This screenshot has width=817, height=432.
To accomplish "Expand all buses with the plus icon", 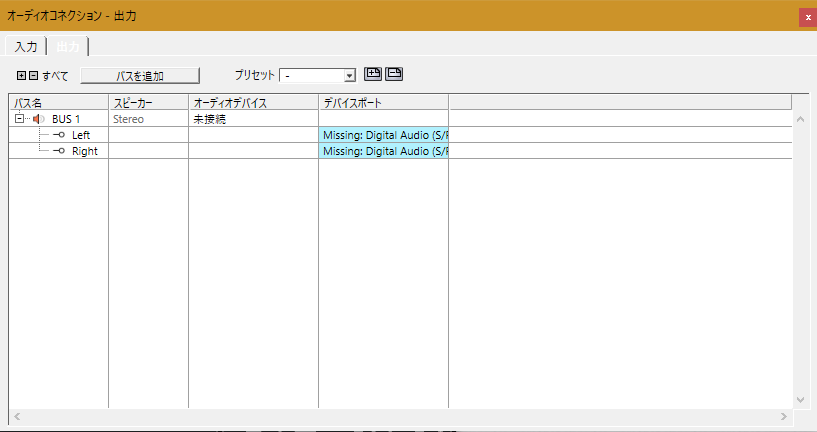I will pos(21,76).
